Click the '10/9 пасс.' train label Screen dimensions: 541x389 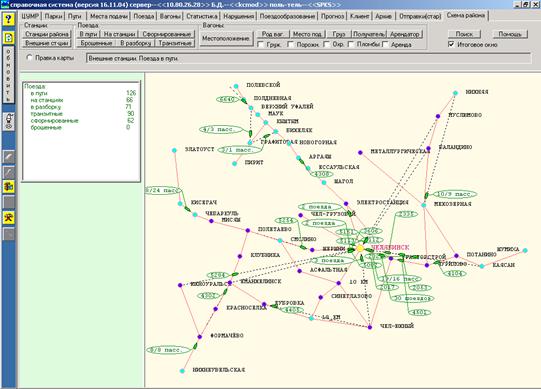454,194
